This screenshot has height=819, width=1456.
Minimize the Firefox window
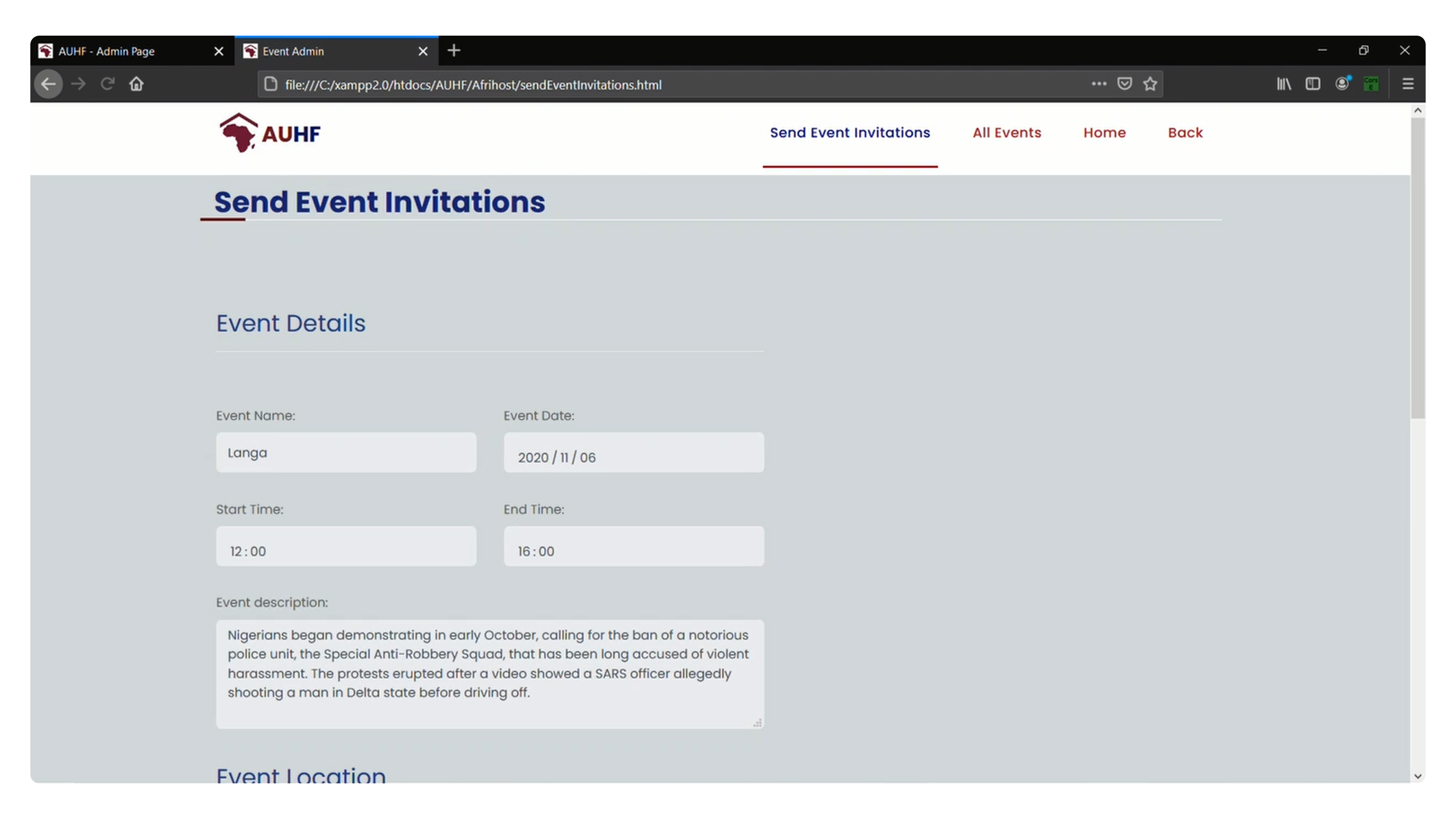click(1322, 51)
